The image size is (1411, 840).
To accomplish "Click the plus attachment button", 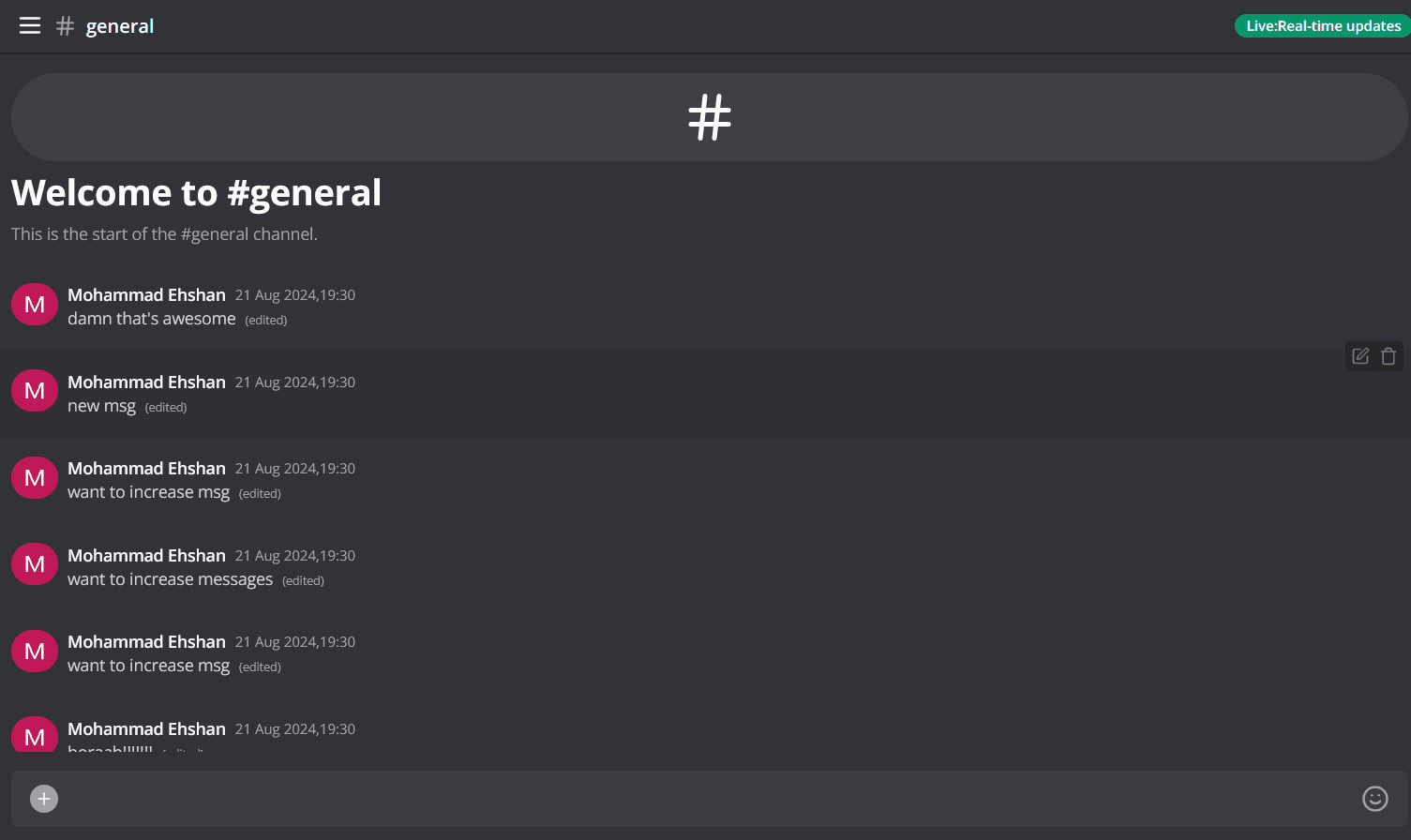I will (44, 798).
